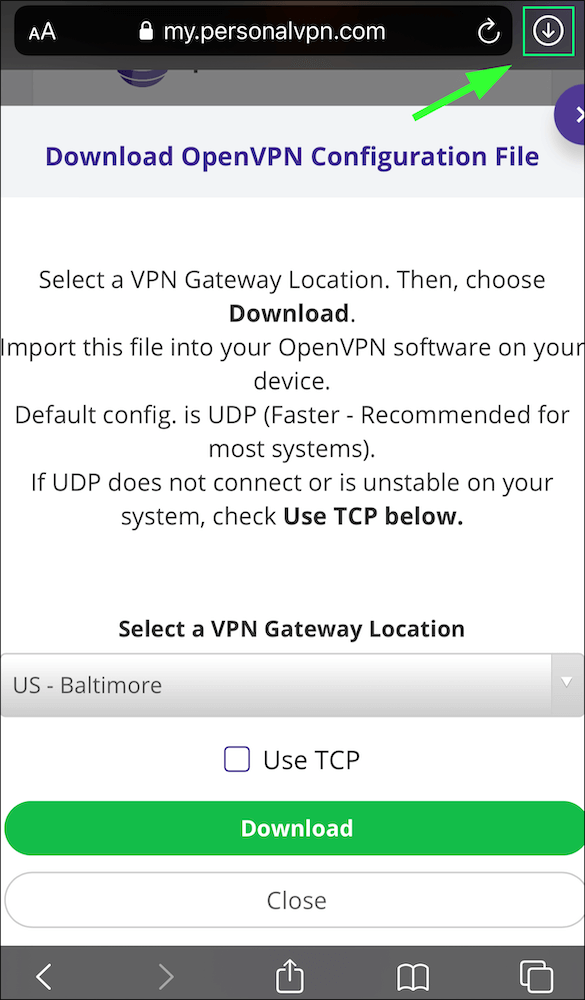Viewport: 585px width, 1000px height.
Task: Reload the page with the refresh icon
Action: pos(488,33)
